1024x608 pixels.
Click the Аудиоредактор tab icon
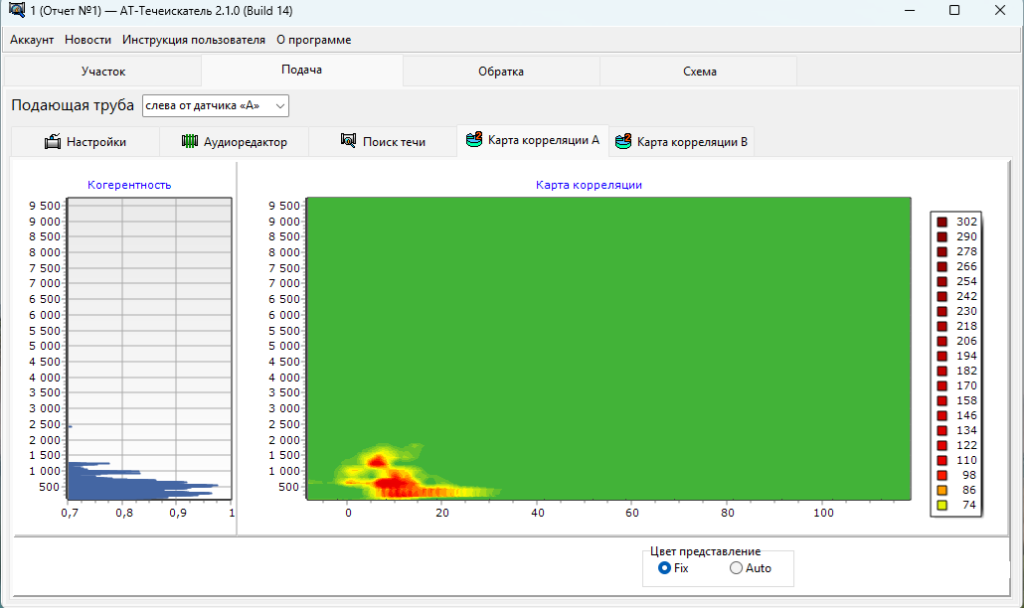pyautogui.click(x=190, y=142)
